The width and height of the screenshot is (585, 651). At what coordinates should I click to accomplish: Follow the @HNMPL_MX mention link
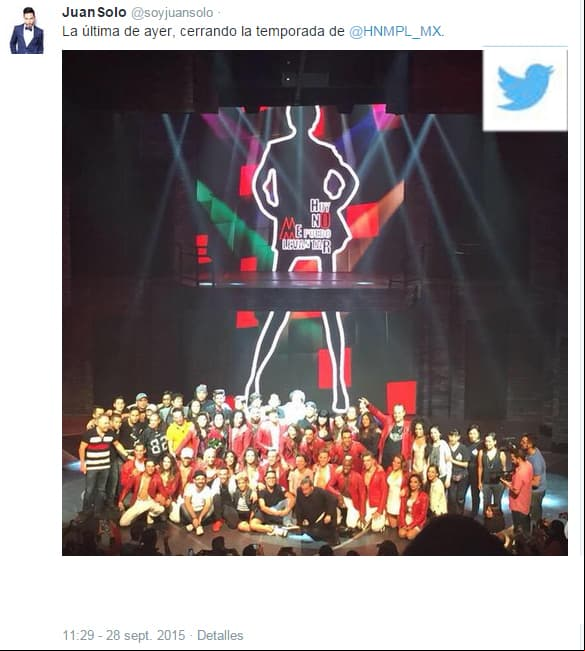click(x=396, y=32)
